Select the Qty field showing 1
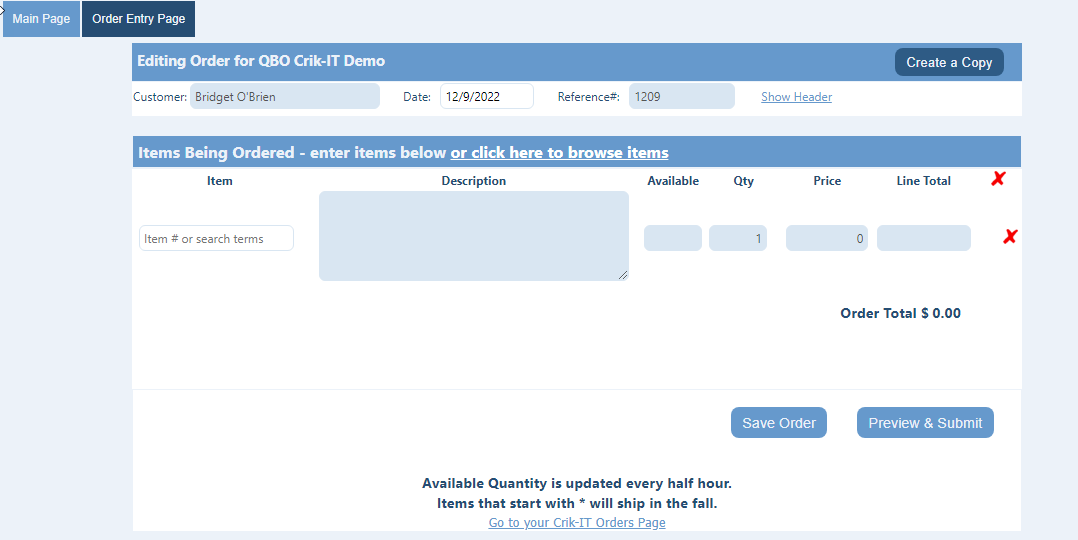The width and height of the screenshot is (1078, 540). click(737, 238)
